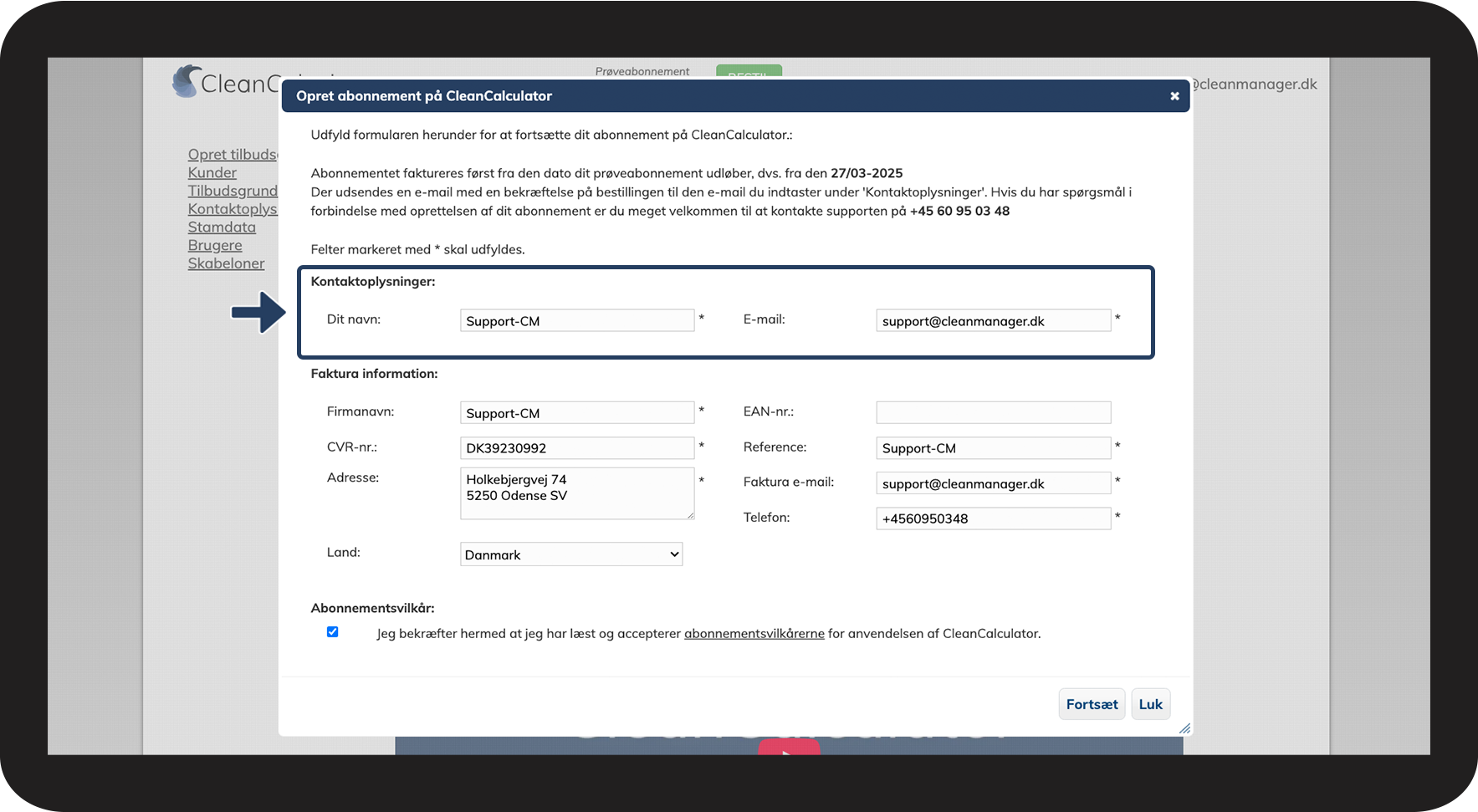The image size is (1478, 812).
Task: Click the Felter markeret med * note
Action: [x=417, y=249]
